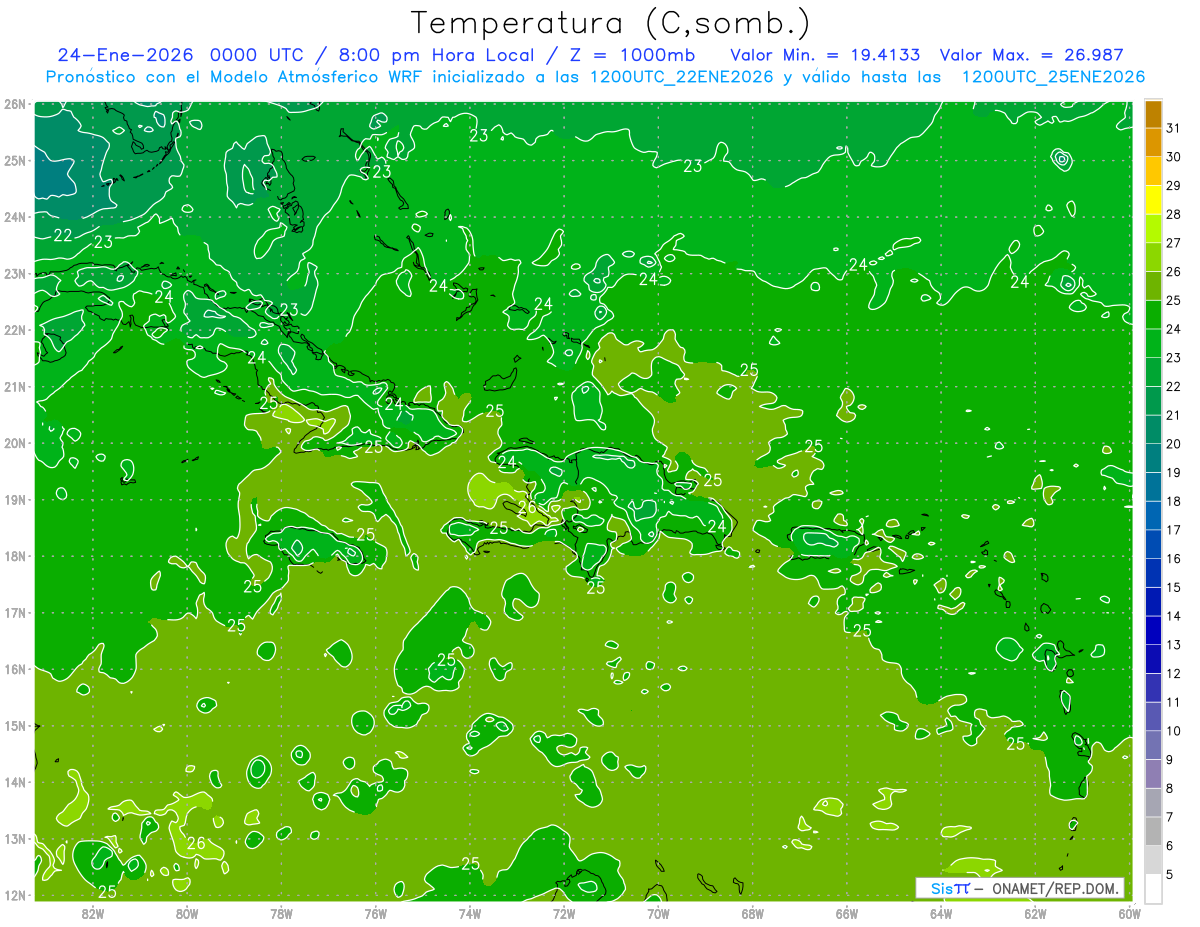The image size is (1200, 927).
Task: Click the colorbar label '21'
Action: 1173,415
